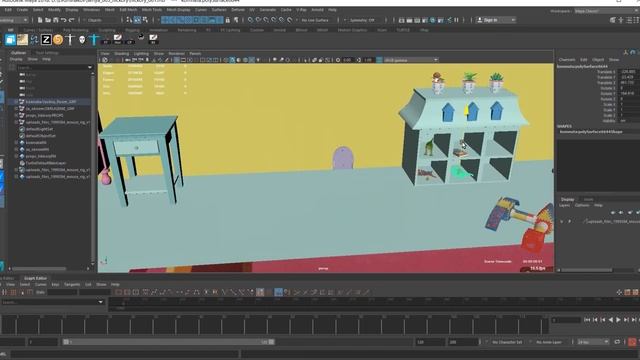Screen dimensions: 640x360
Task: Click the play forward button
Action: tap(618, 320)
